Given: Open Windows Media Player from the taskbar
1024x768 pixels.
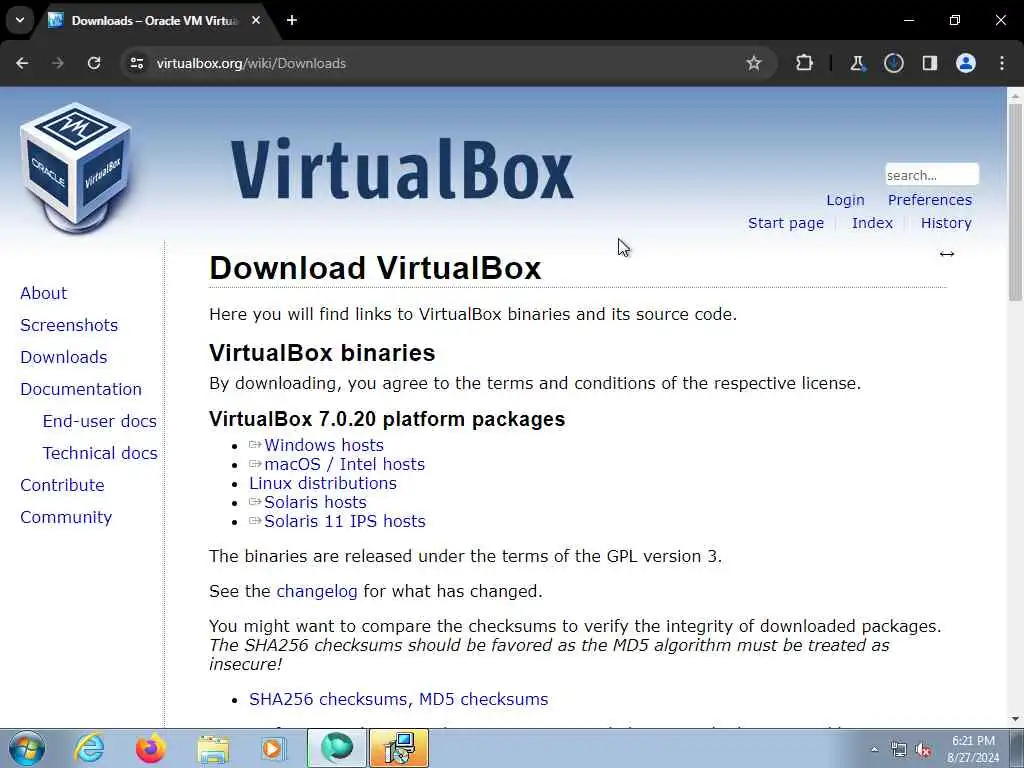Looking at the screenshot, I should [272, 748].
